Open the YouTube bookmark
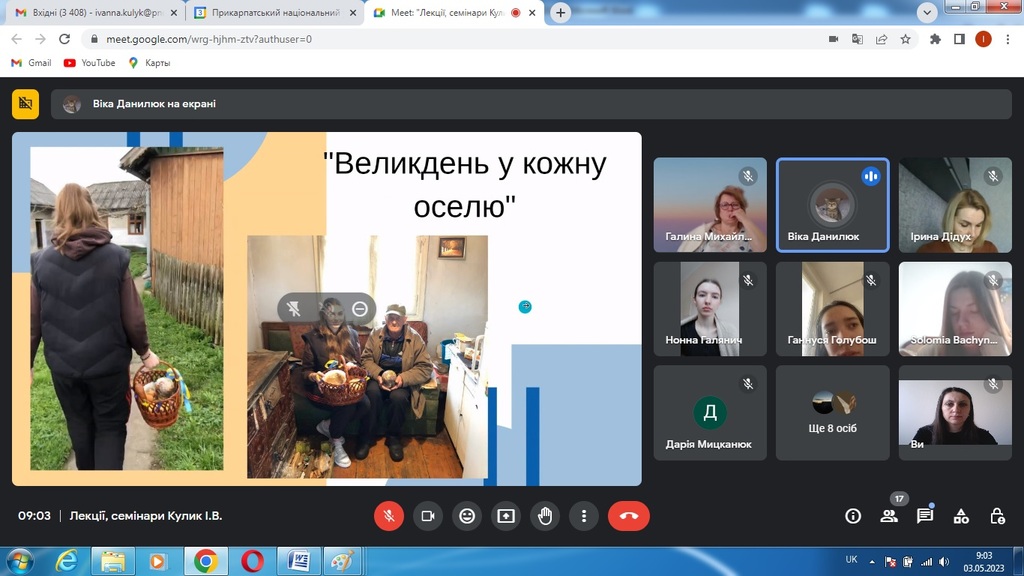The height and width of the screenshot is (576, 1024). [x=89, y=62]
